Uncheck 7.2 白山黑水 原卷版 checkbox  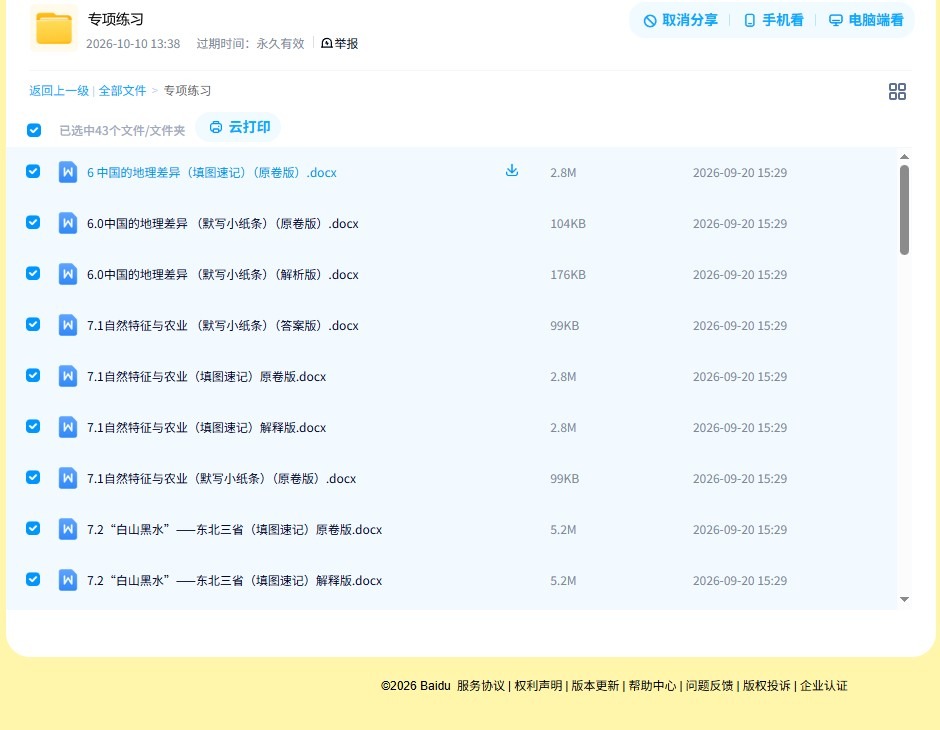33,528
